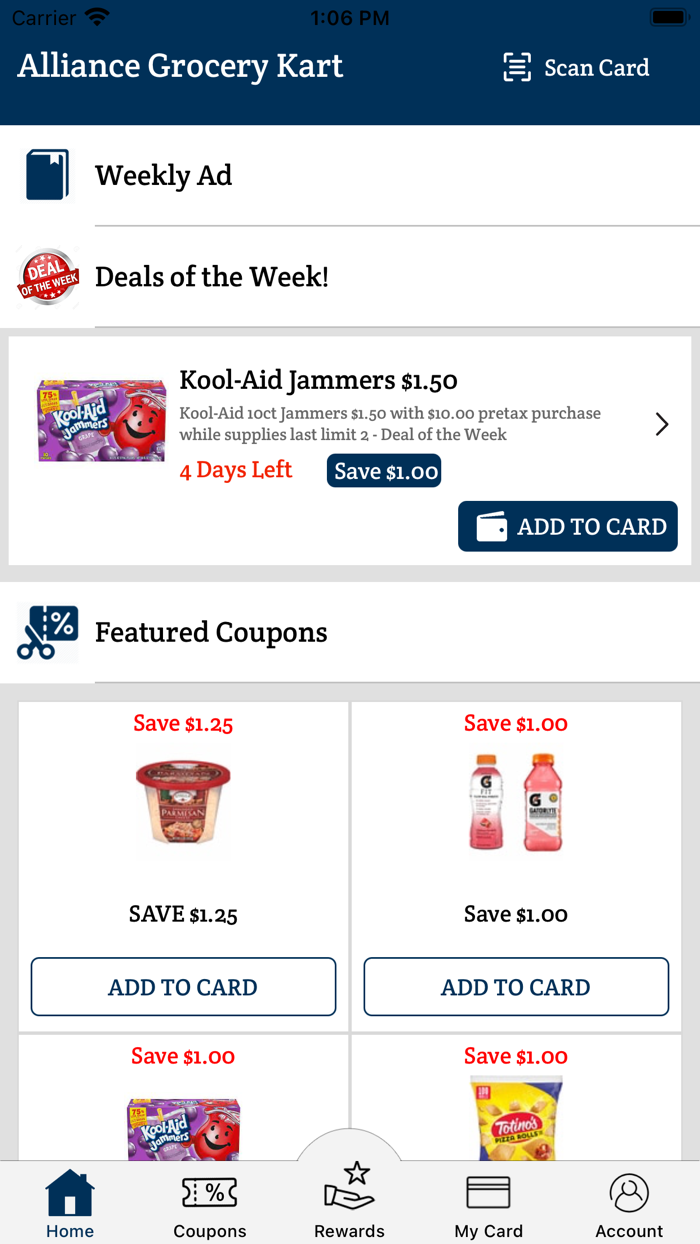Viewport: 700px width, 1244px height.
Task: Select the Save $1.00 badge on Kool-Aid deal
Action: 383,470
